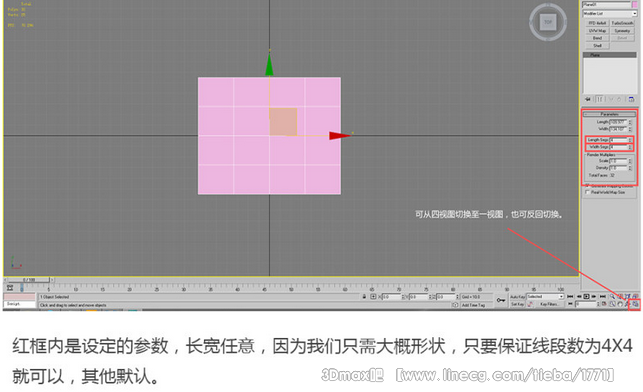Toggle Real-World Map Size checkbox
The width and height of the screenshot is (643, 392).
(x=587, y=192)
